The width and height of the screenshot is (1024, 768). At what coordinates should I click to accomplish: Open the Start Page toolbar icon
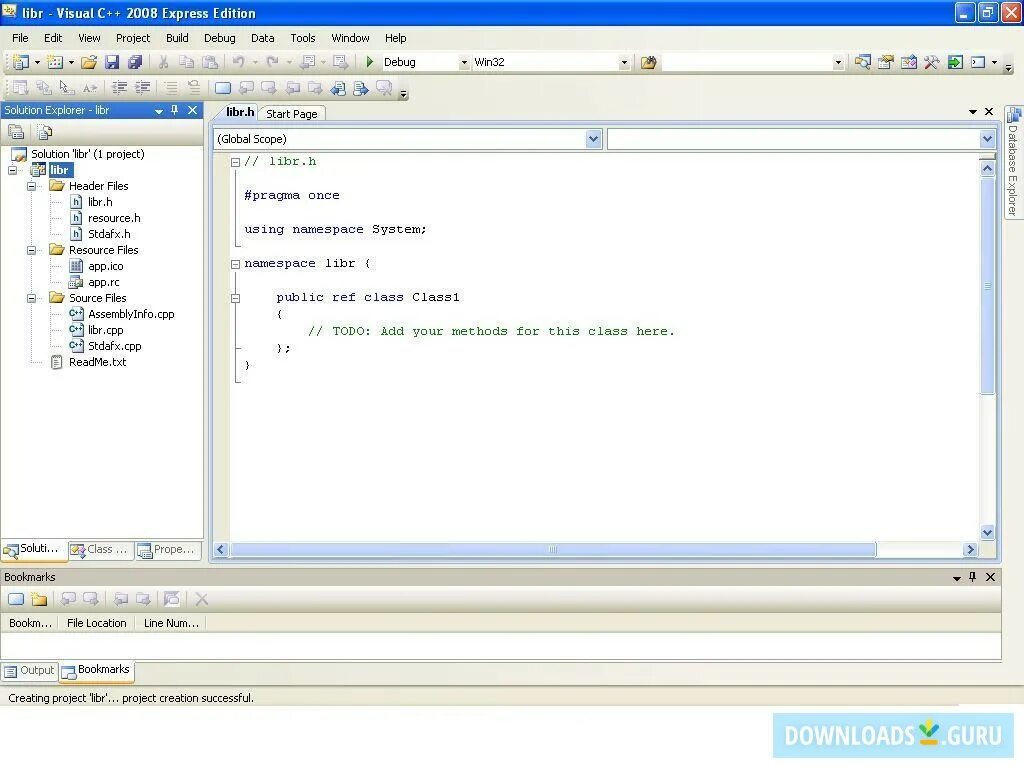[x=955, y=62]
